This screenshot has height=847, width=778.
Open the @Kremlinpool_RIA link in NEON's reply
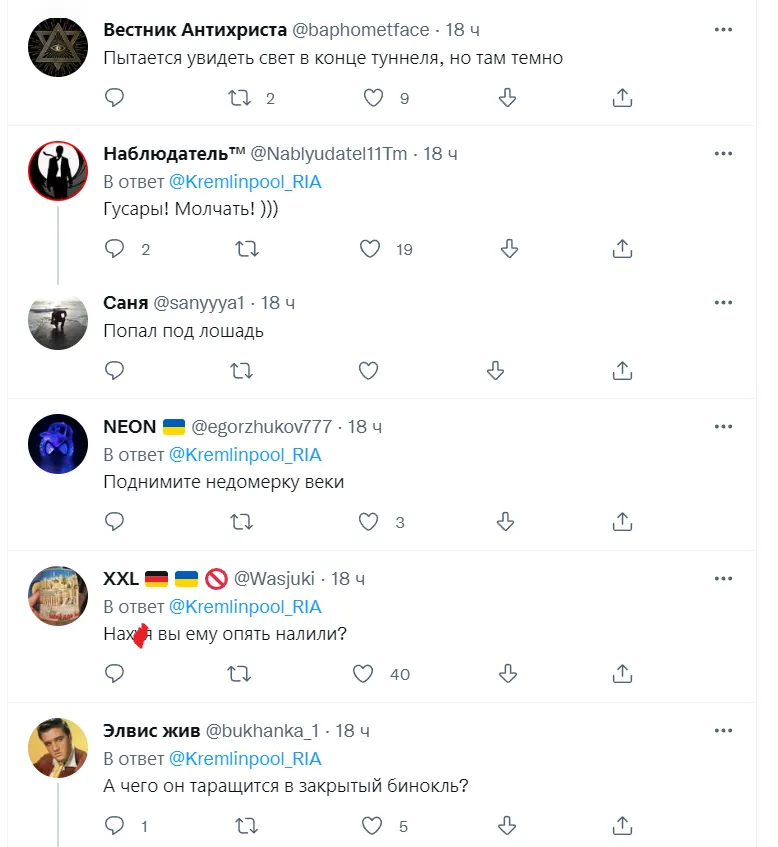tap(246, 455)
